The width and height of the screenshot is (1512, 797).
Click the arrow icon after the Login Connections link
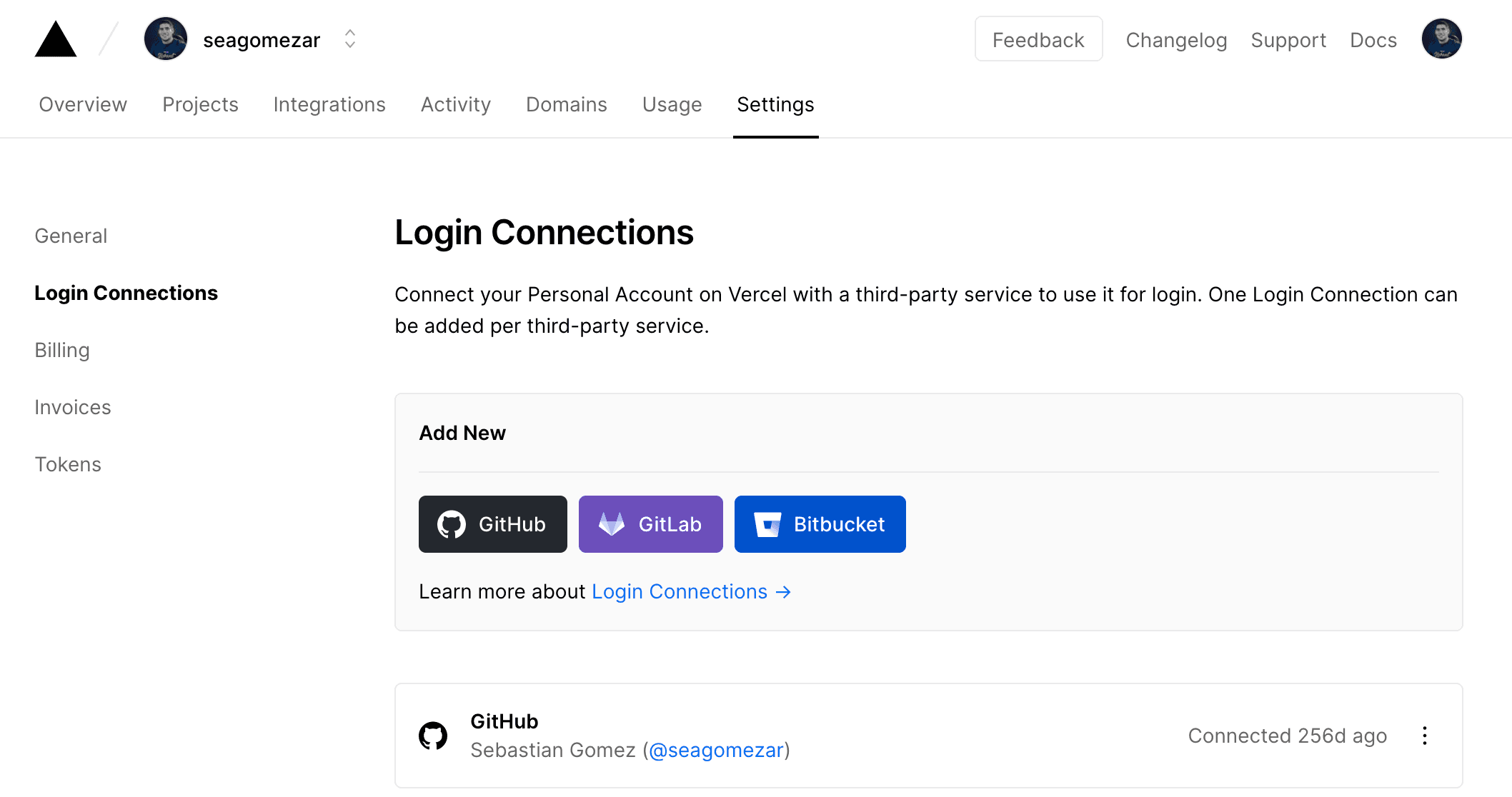click(784, 592)
